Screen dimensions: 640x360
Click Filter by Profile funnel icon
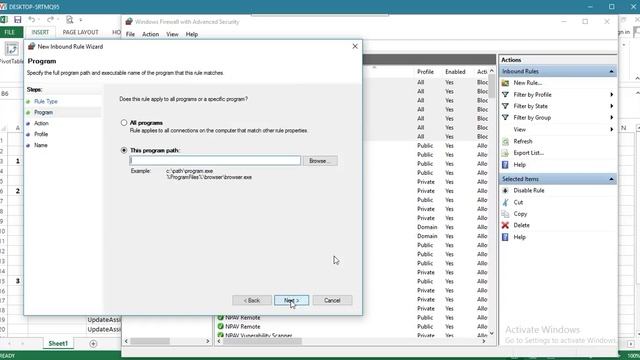[x=505, y=95]
